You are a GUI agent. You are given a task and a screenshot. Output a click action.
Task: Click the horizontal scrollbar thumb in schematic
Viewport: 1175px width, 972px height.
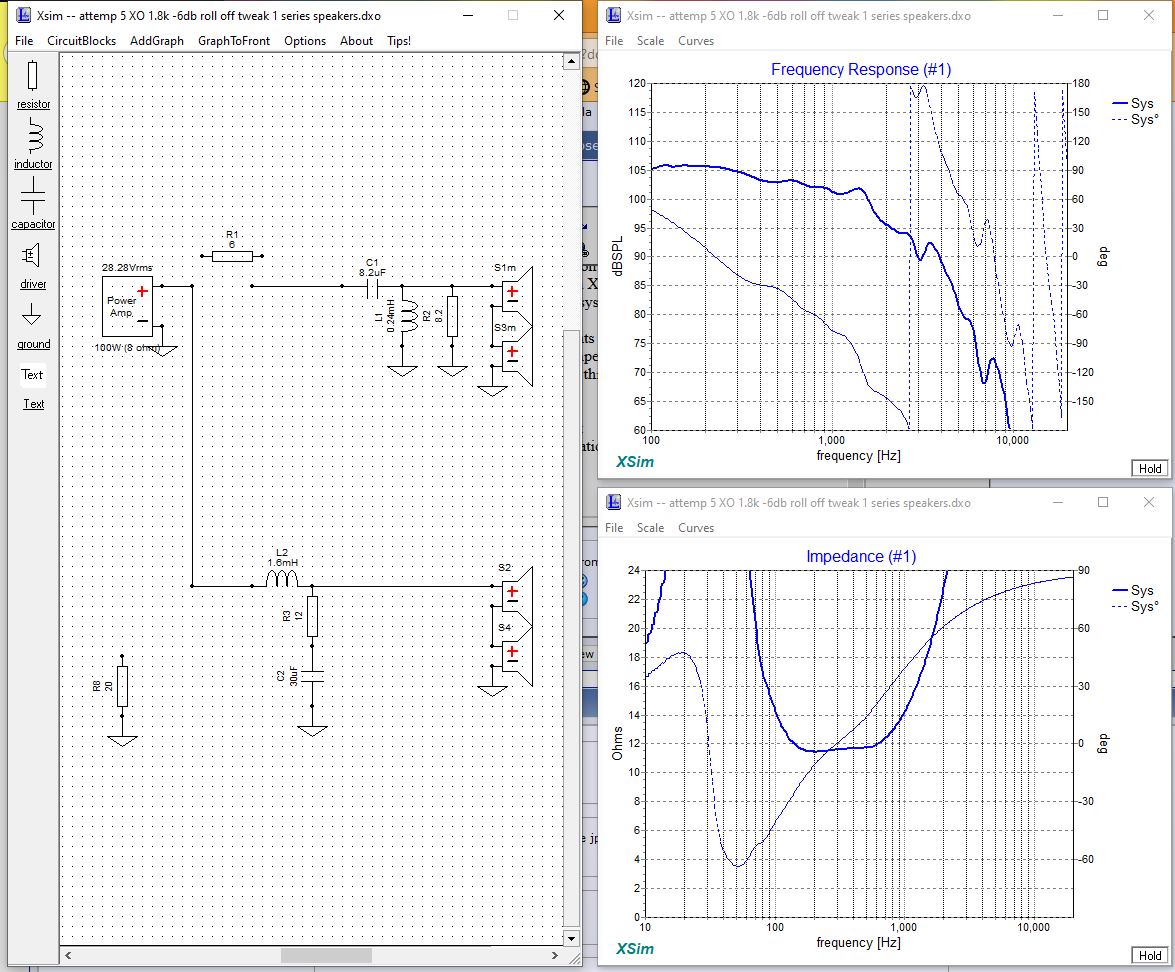click(x=326, y=956)
